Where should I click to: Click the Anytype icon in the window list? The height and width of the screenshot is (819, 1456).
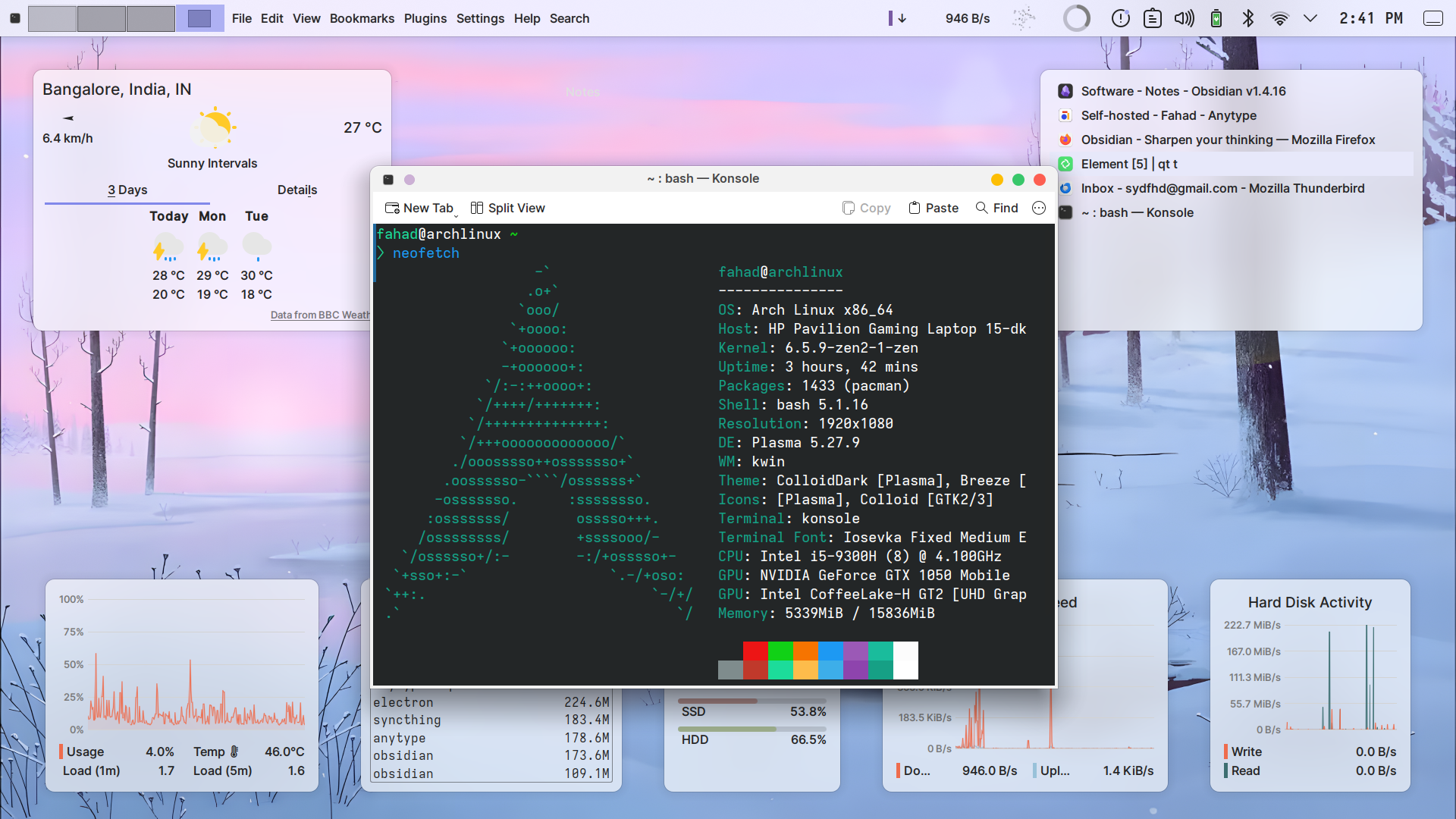coord(1065,115)
